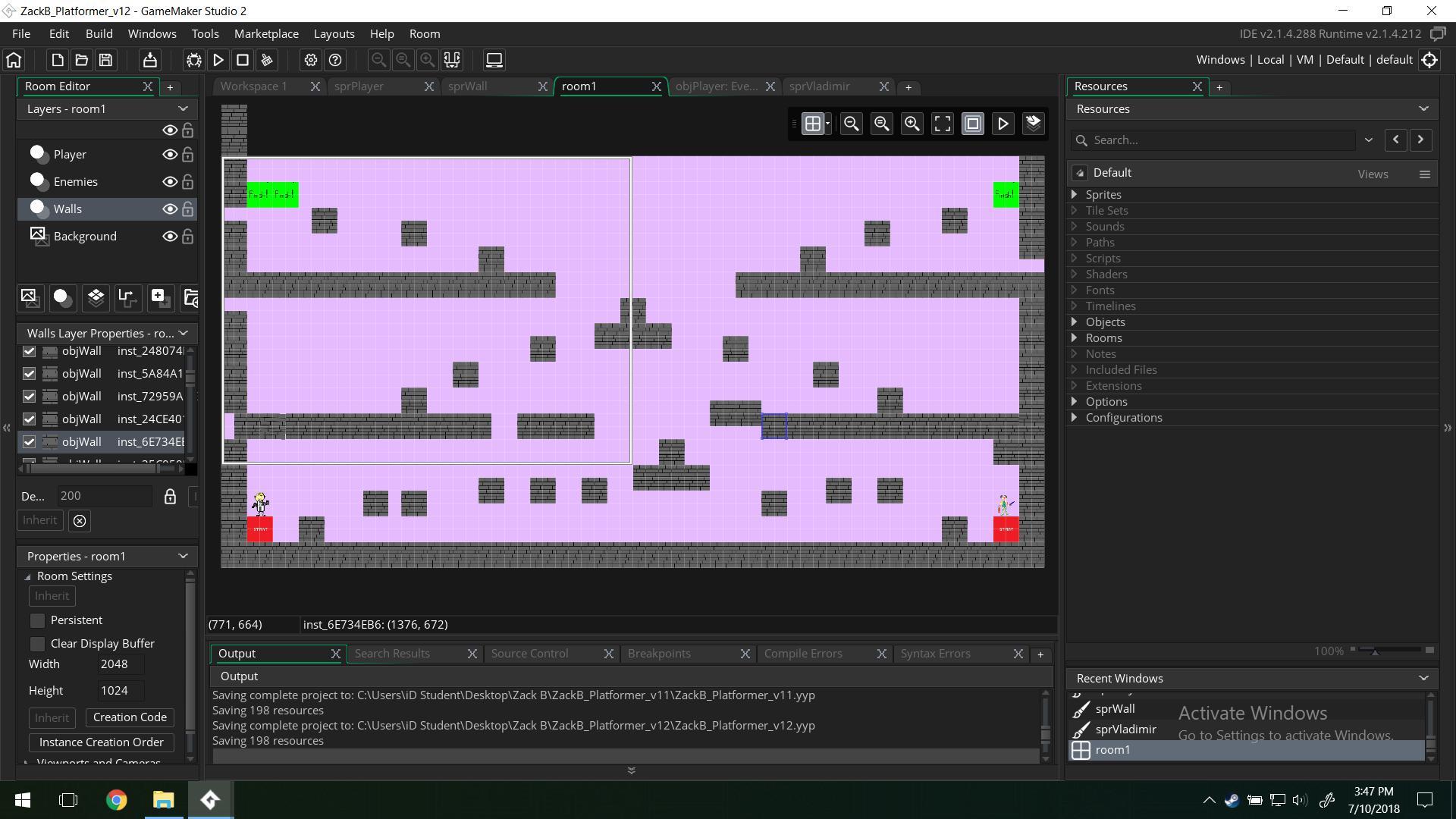Switch to the sprVladimir tab
The width and height of the screenshot is (1456, 819).
click(x=819, y=86)
